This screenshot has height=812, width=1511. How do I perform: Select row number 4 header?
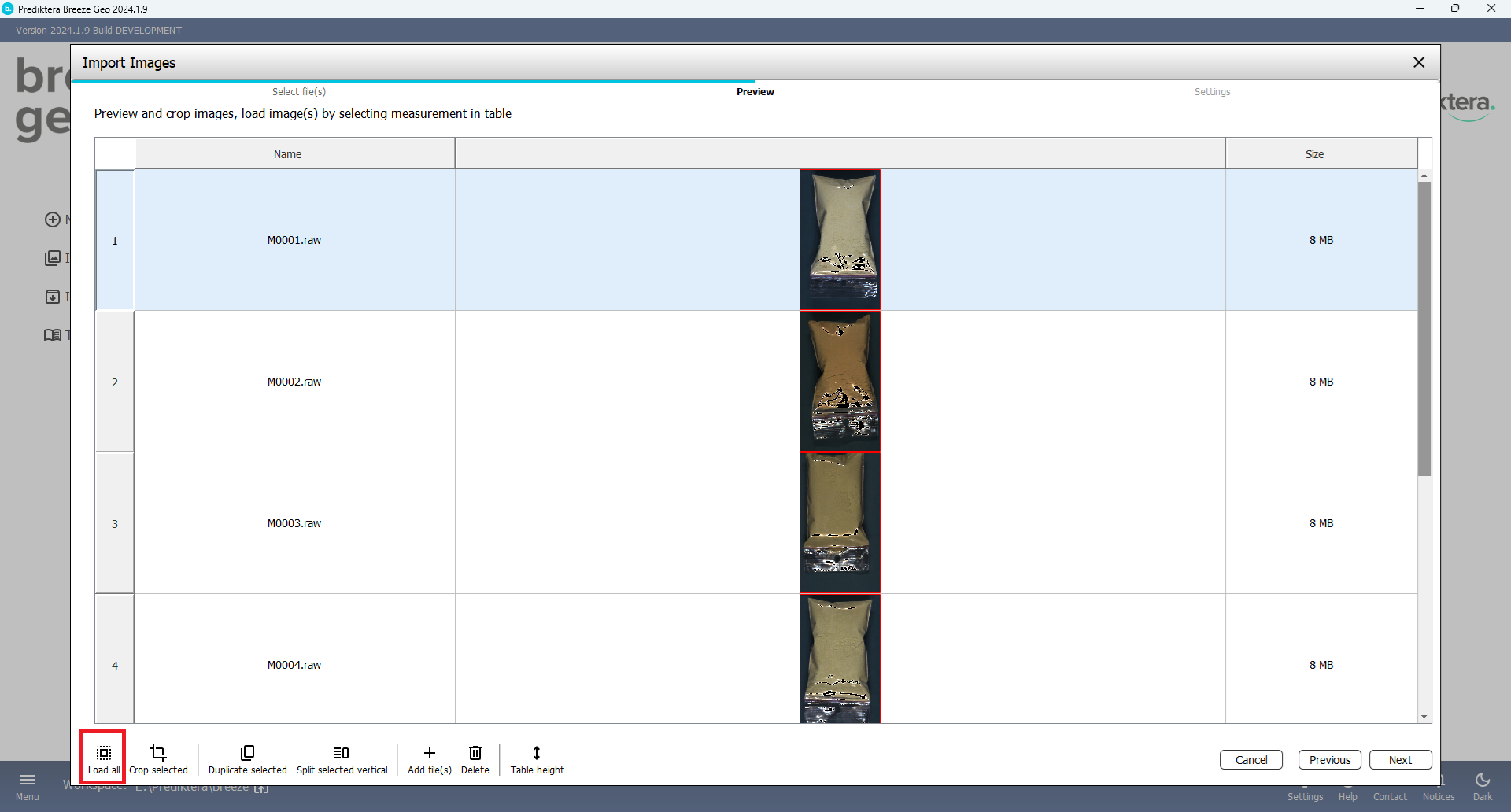tap(115, 665)
